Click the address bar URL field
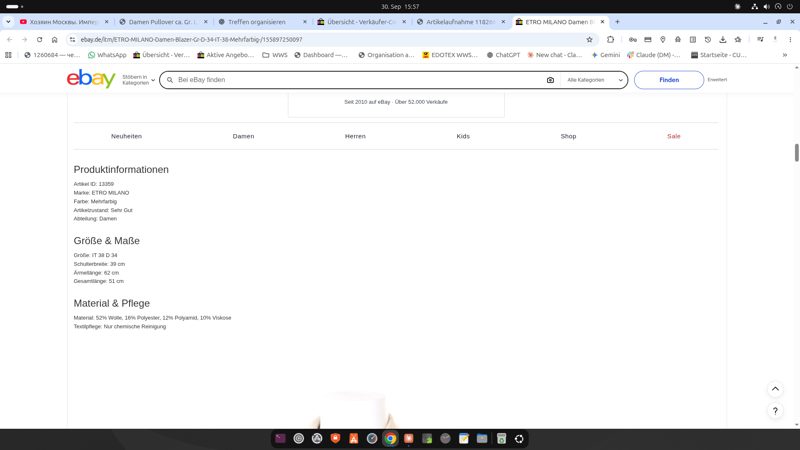The height and width of the screenshot is (450, 800). (x=327, y=39)
